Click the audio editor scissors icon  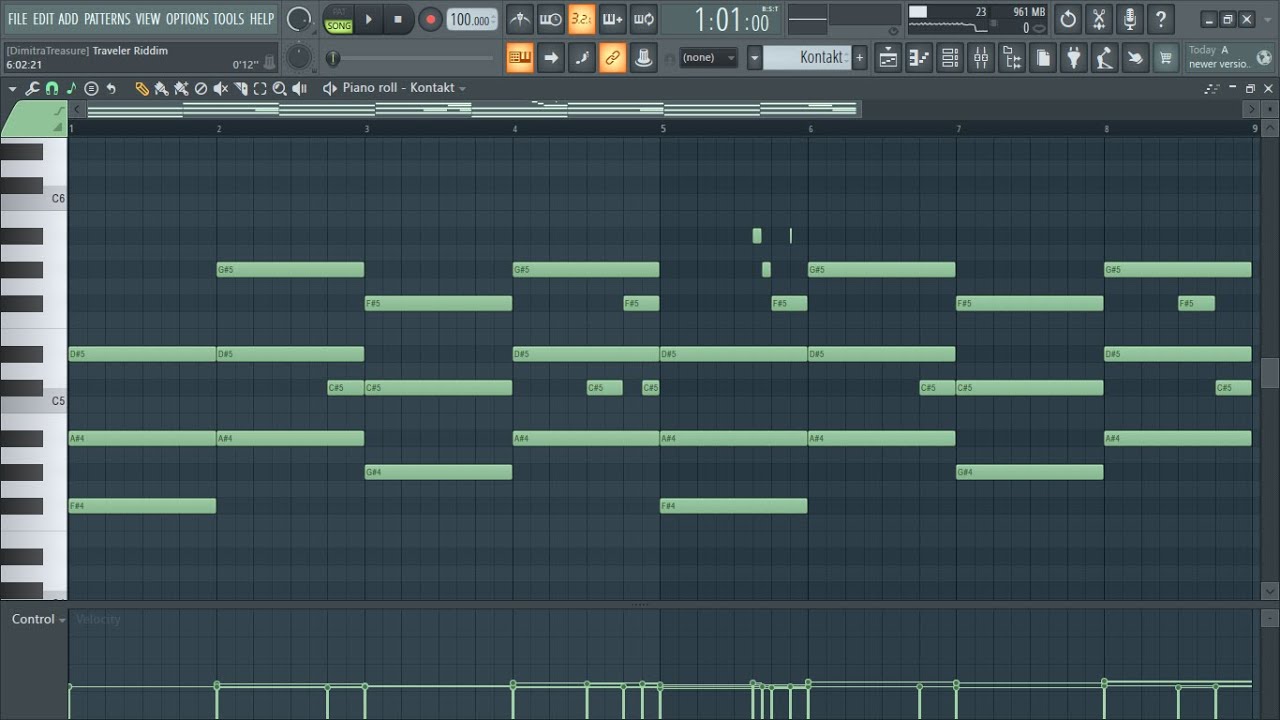click(1099, 19)
